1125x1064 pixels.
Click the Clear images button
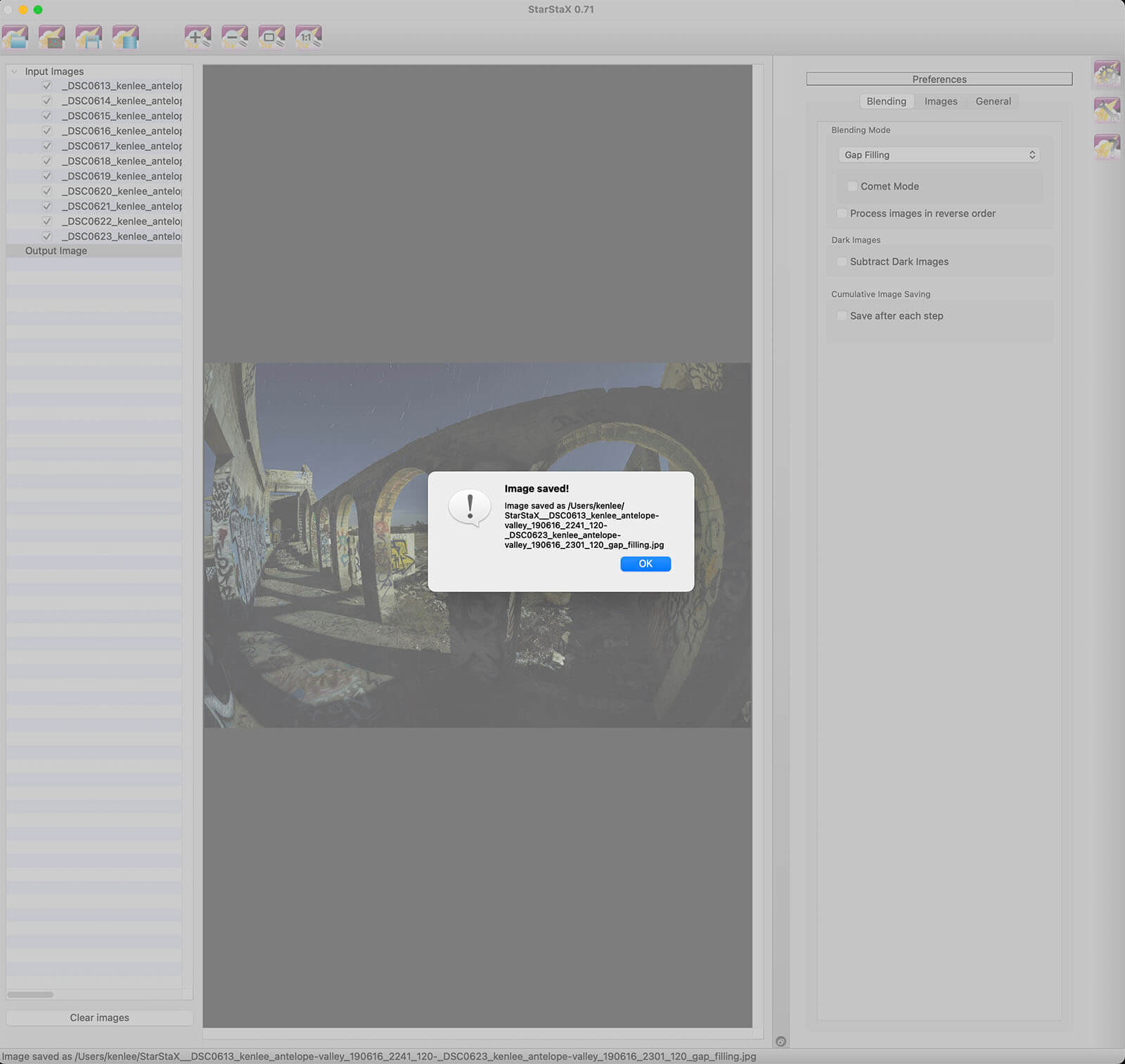(x=99, y=1018)
